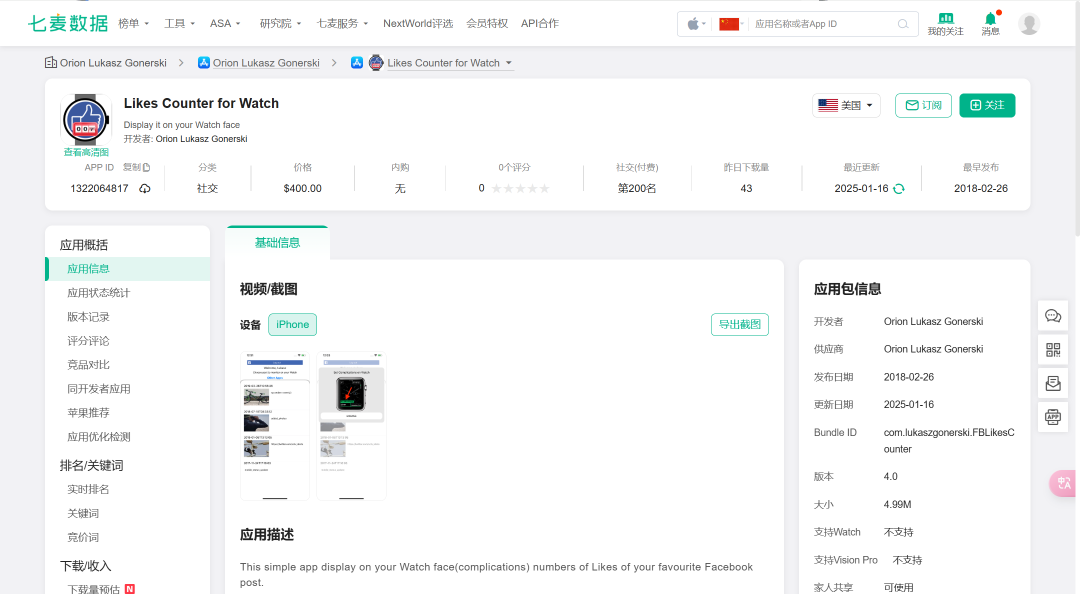Open the 美国 country dropdown

point(847,105)
